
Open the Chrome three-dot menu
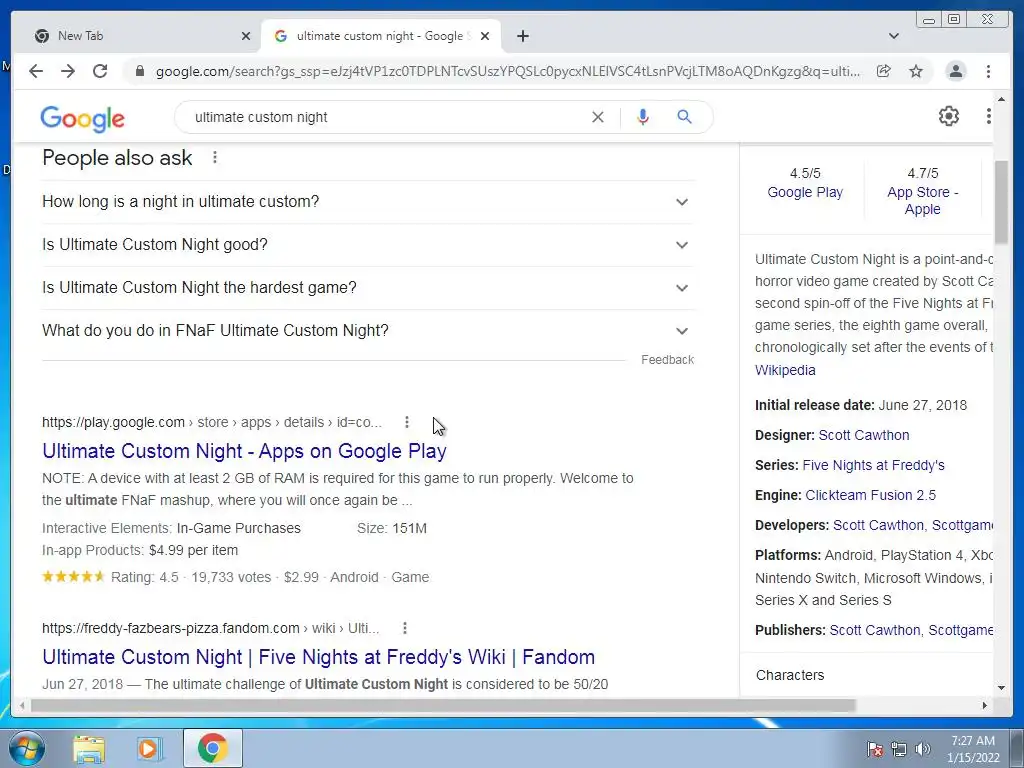[x=988, y=71]
